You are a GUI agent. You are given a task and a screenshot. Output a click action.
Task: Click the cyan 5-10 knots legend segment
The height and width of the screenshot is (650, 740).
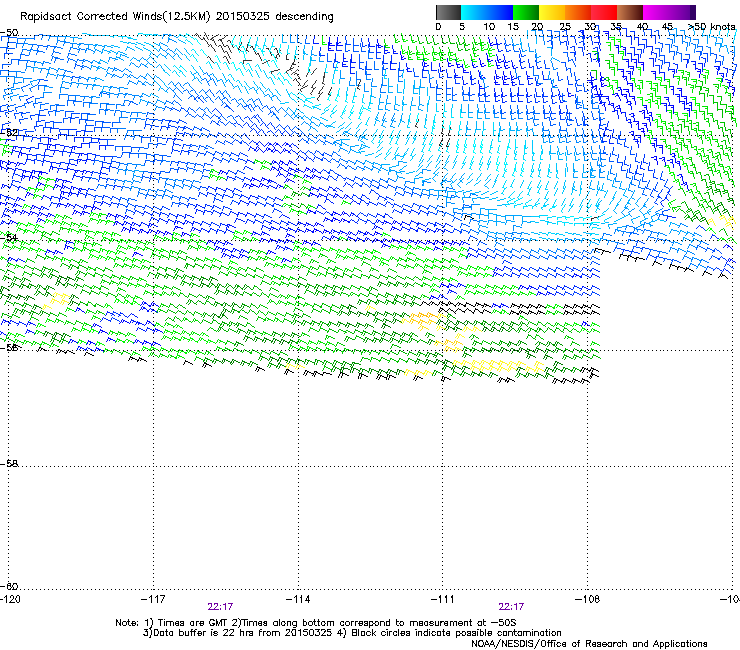point(474,12)
